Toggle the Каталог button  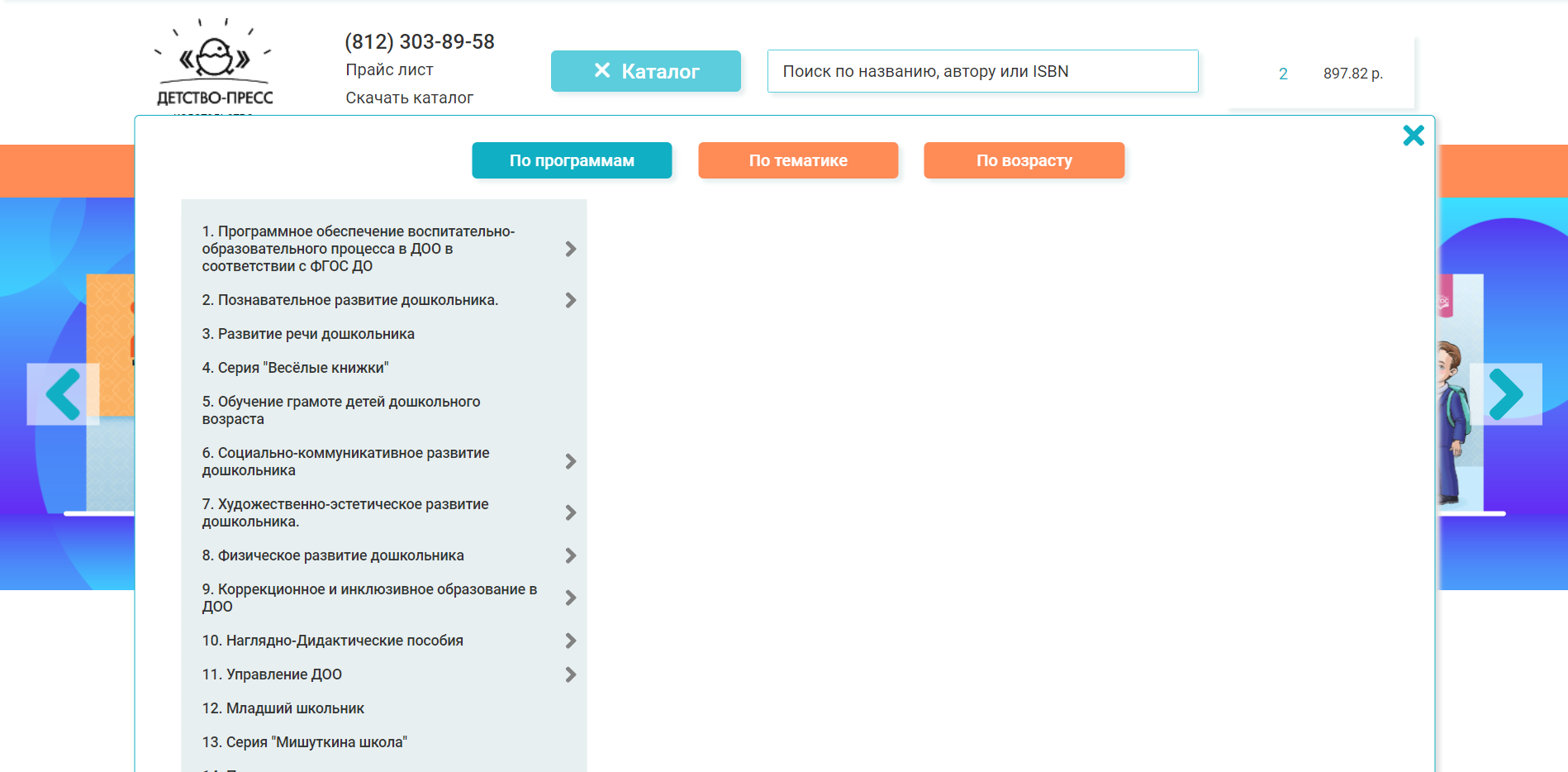tap(646, 71)
